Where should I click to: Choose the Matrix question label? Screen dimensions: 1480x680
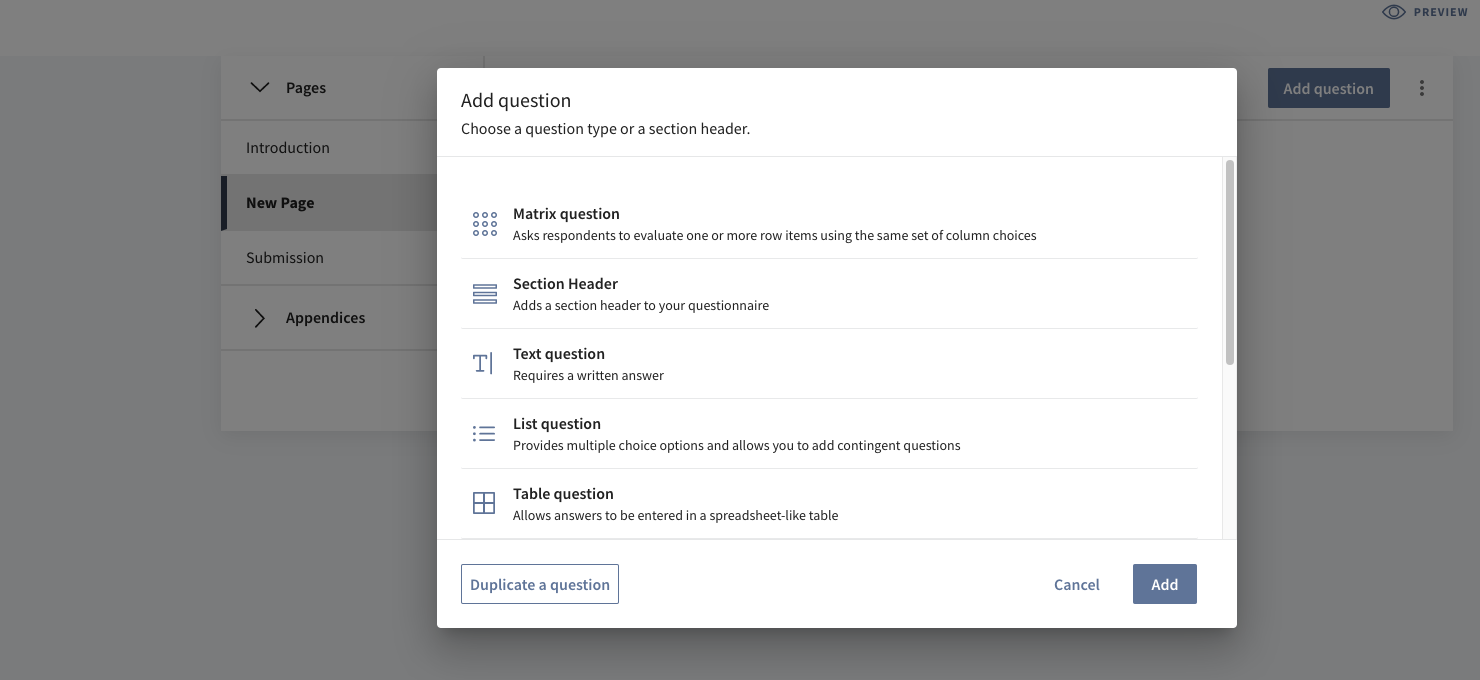pos(566,214)
